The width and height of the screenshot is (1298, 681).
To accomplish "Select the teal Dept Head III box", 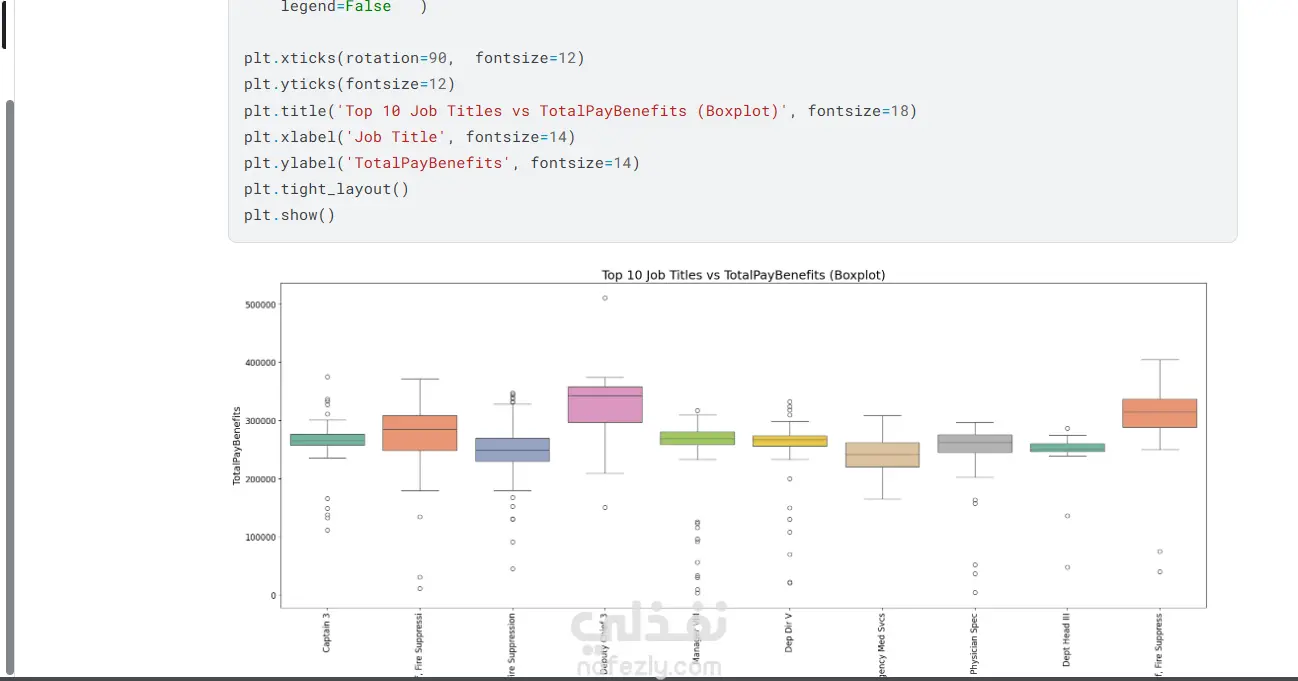I will point(1067,448).
